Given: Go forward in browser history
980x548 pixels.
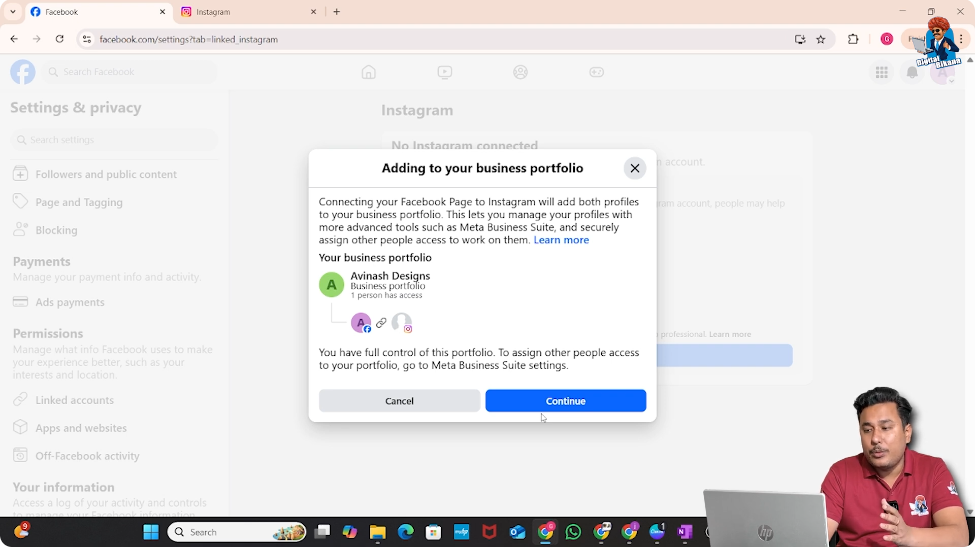Looking at the screenshot, I should pyautogui.click(x=37, y=39).
